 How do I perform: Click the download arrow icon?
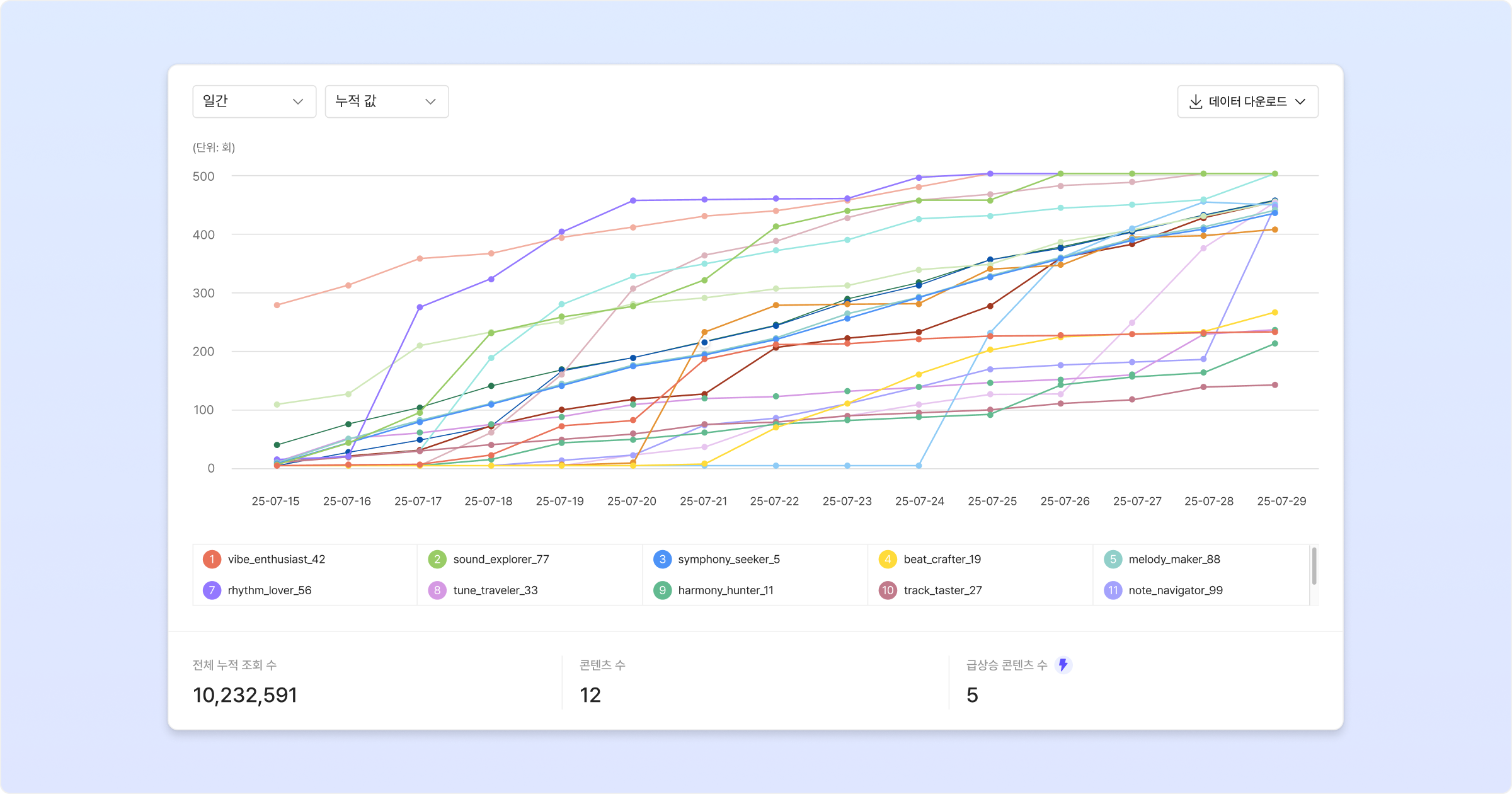(1195, 101)
